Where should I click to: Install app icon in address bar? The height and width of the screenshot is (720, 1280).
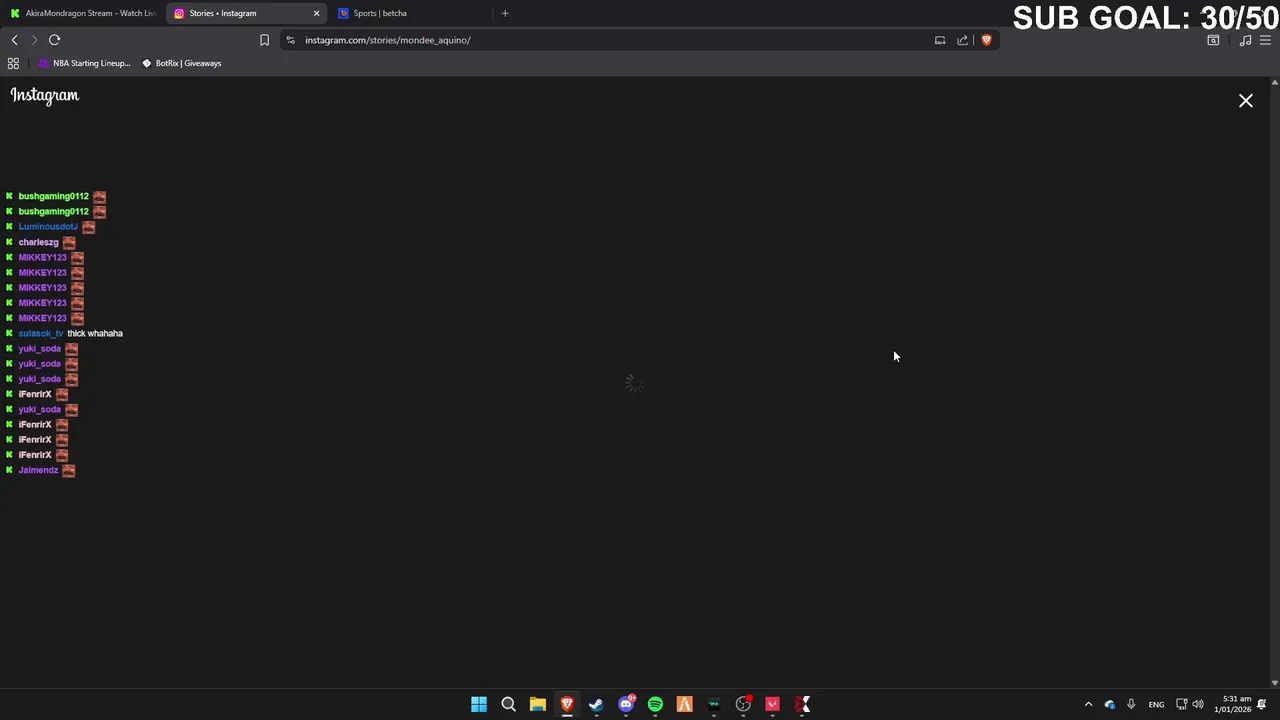click(940, 40)
